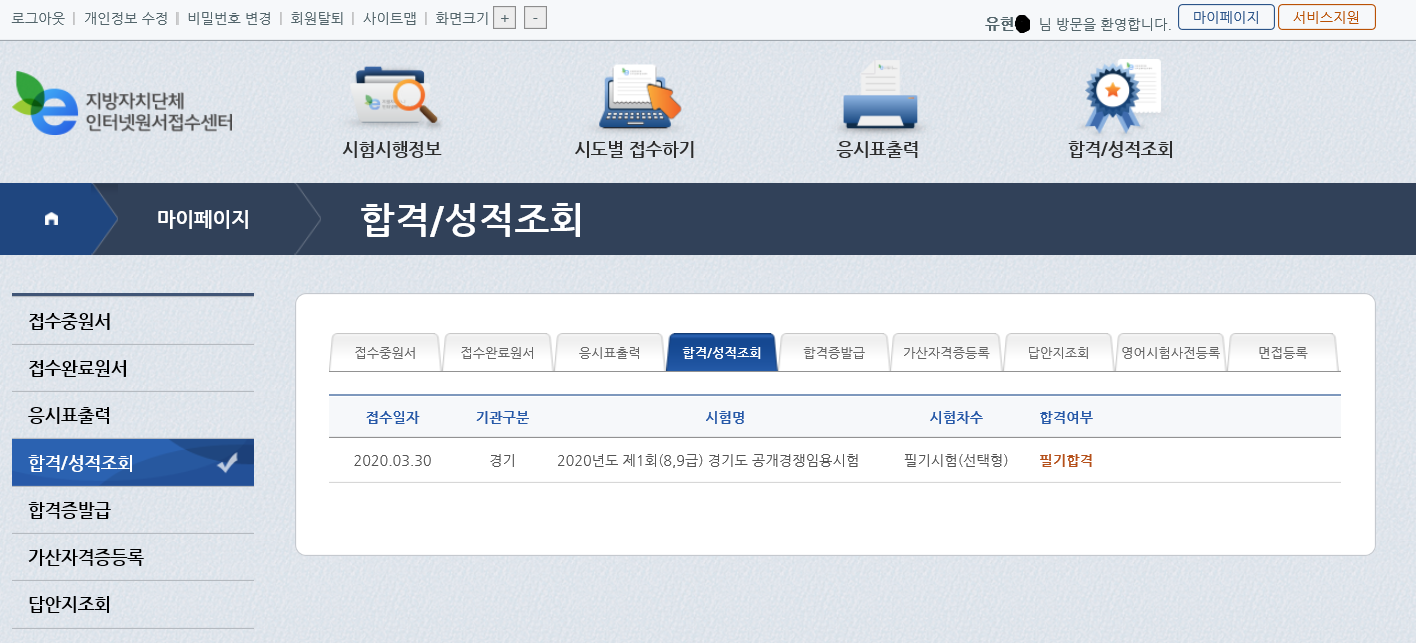Click the 비밀번호 변경 link

pos(229,18)
